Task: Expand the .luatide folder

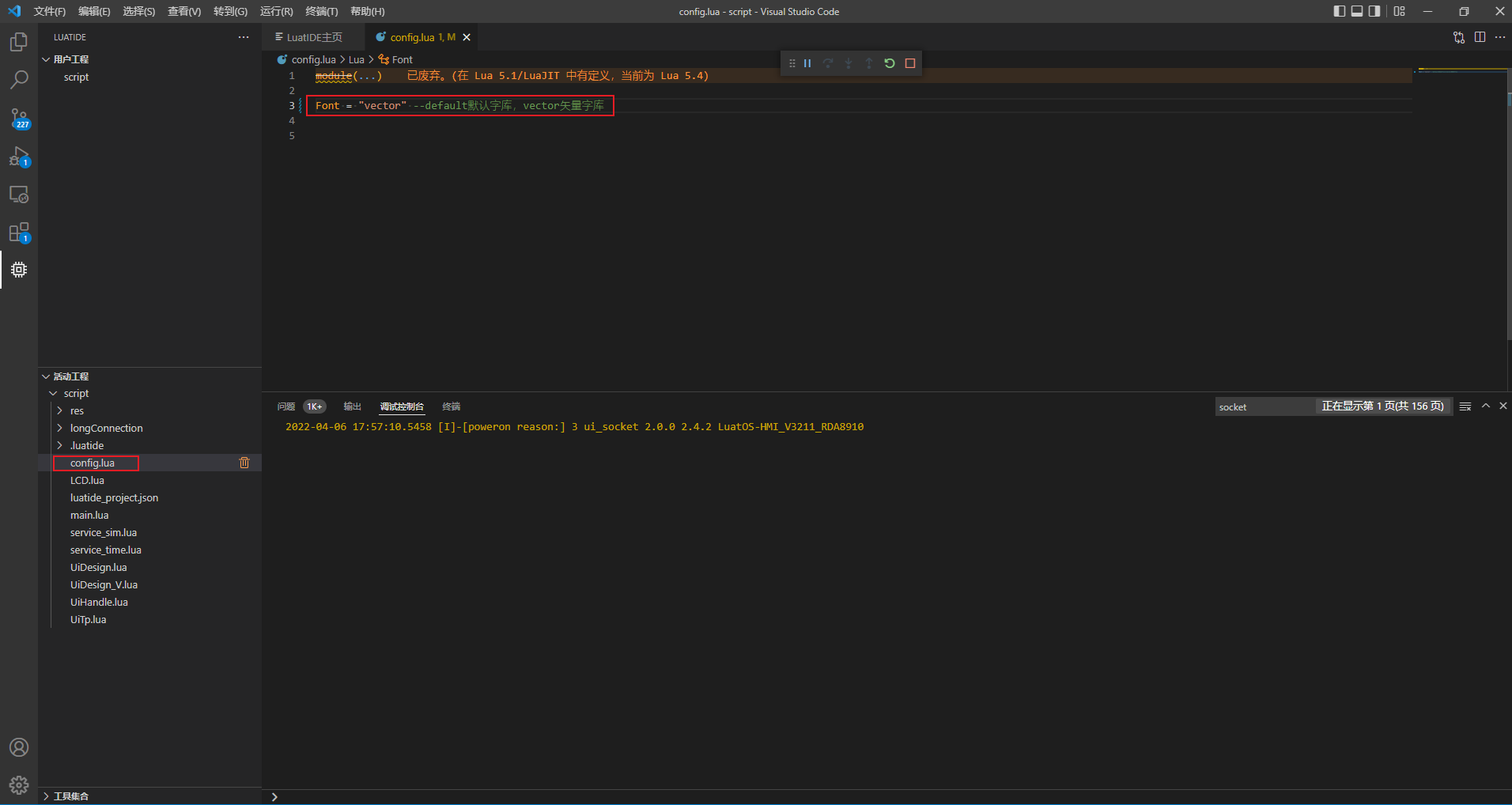Action: coord(59,445)
